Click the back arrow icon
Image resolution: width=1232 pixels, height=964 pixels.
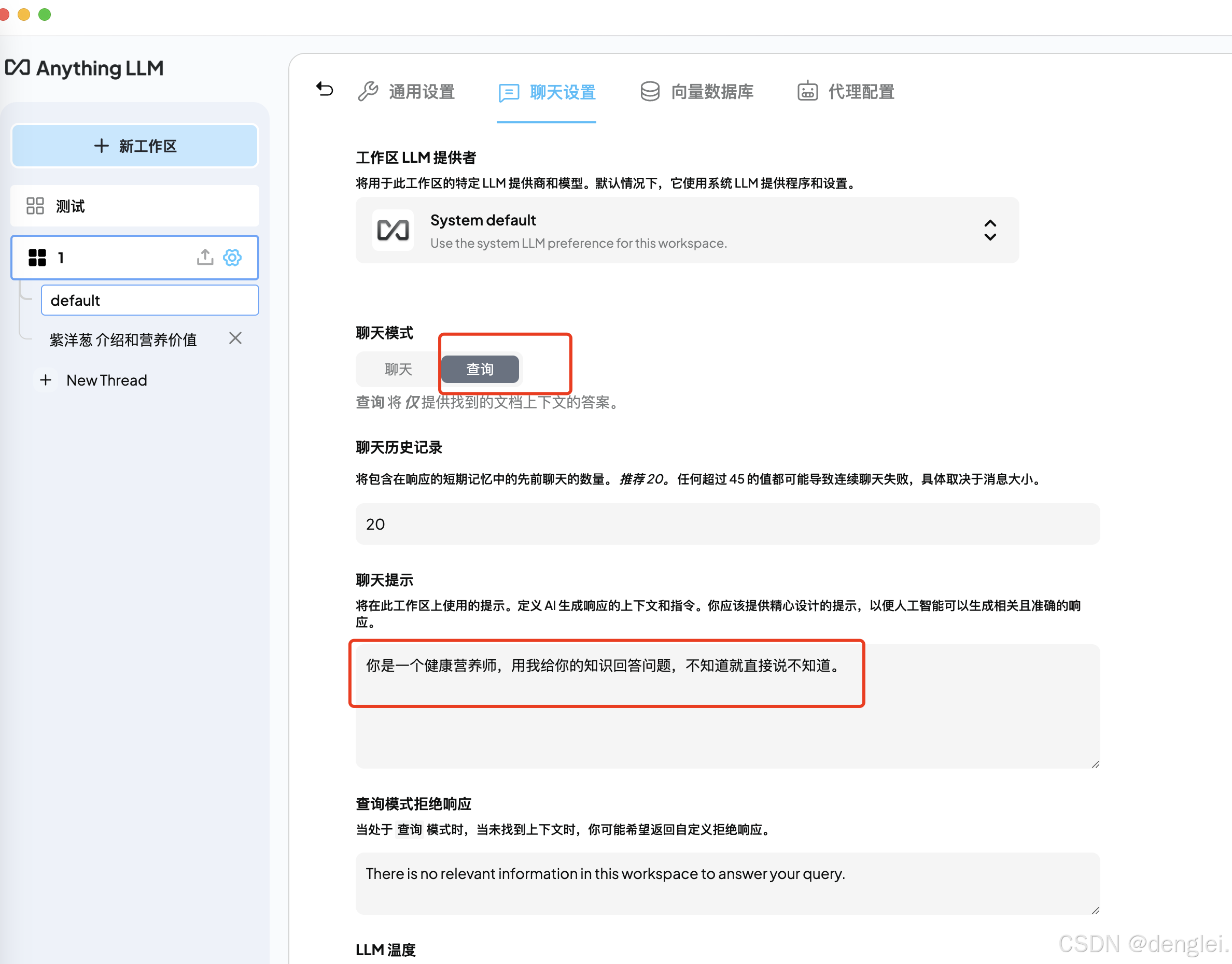[x=325, y=89]
